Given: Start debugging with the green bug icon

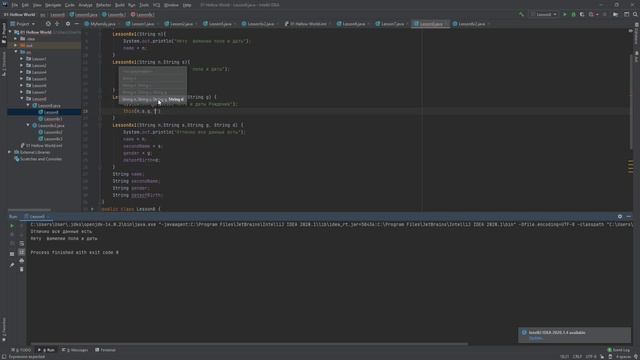Looking at the screenshot, I should click(573, 14).
